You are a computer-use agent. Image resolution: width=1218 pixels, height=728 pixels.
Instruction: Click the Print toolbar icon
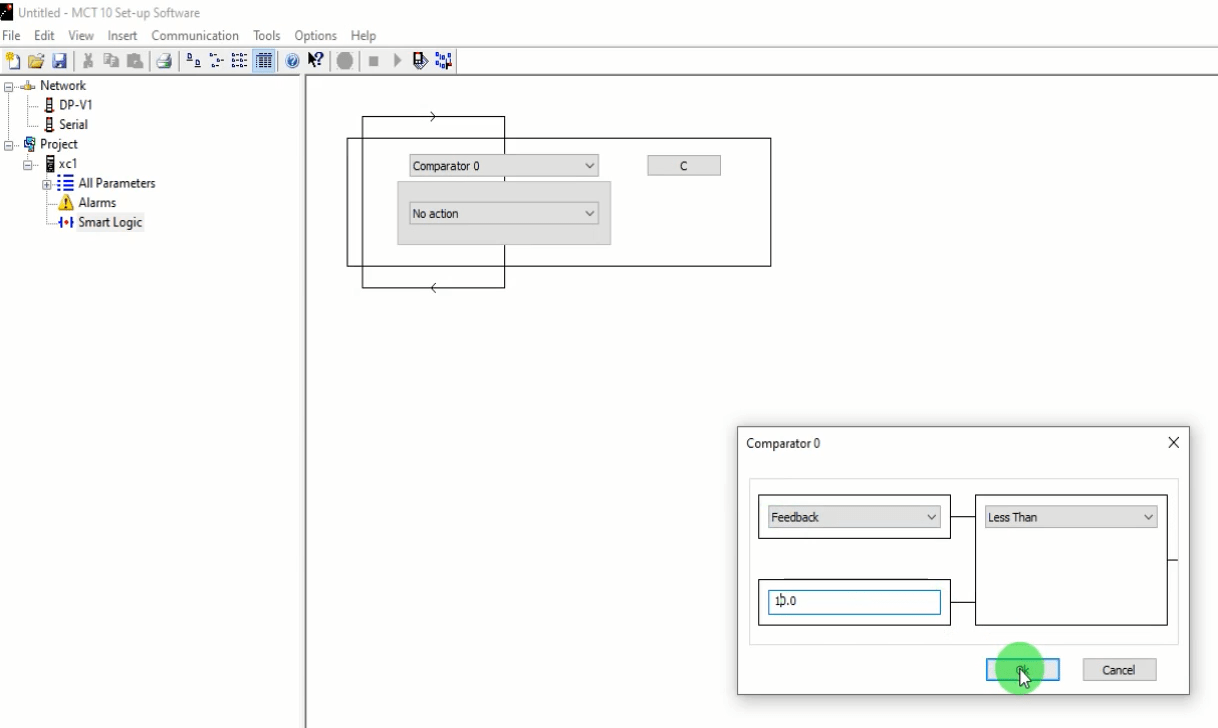(161, 61)
